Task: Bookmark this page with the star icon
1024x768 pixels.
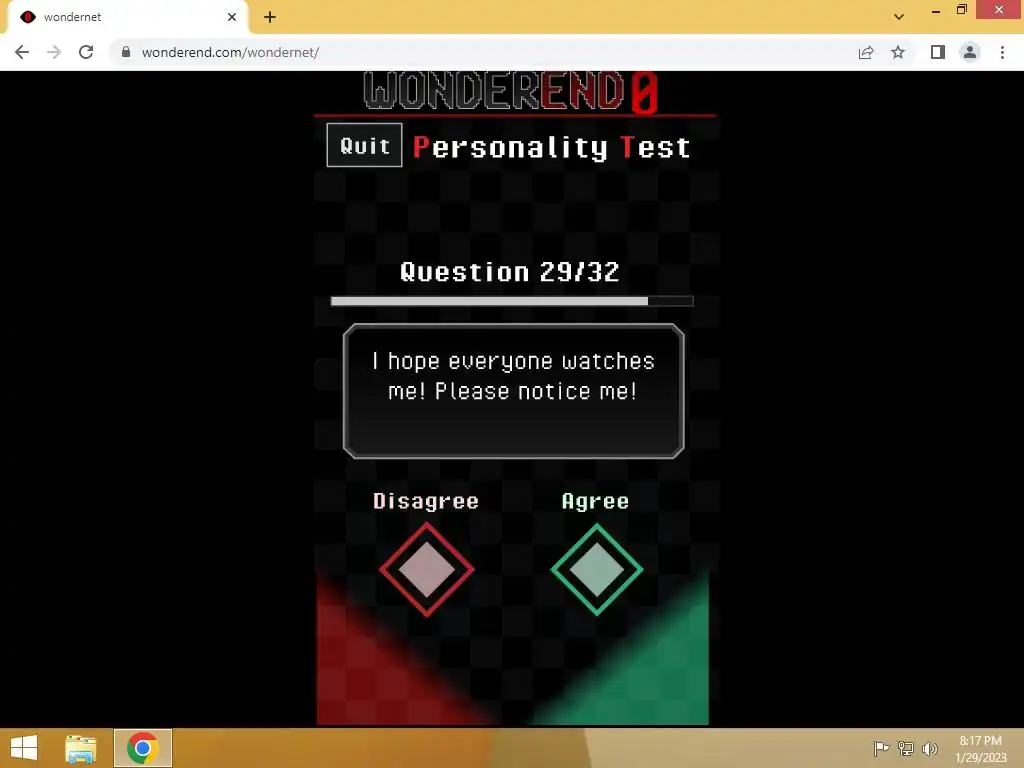Action: [898, 52]
